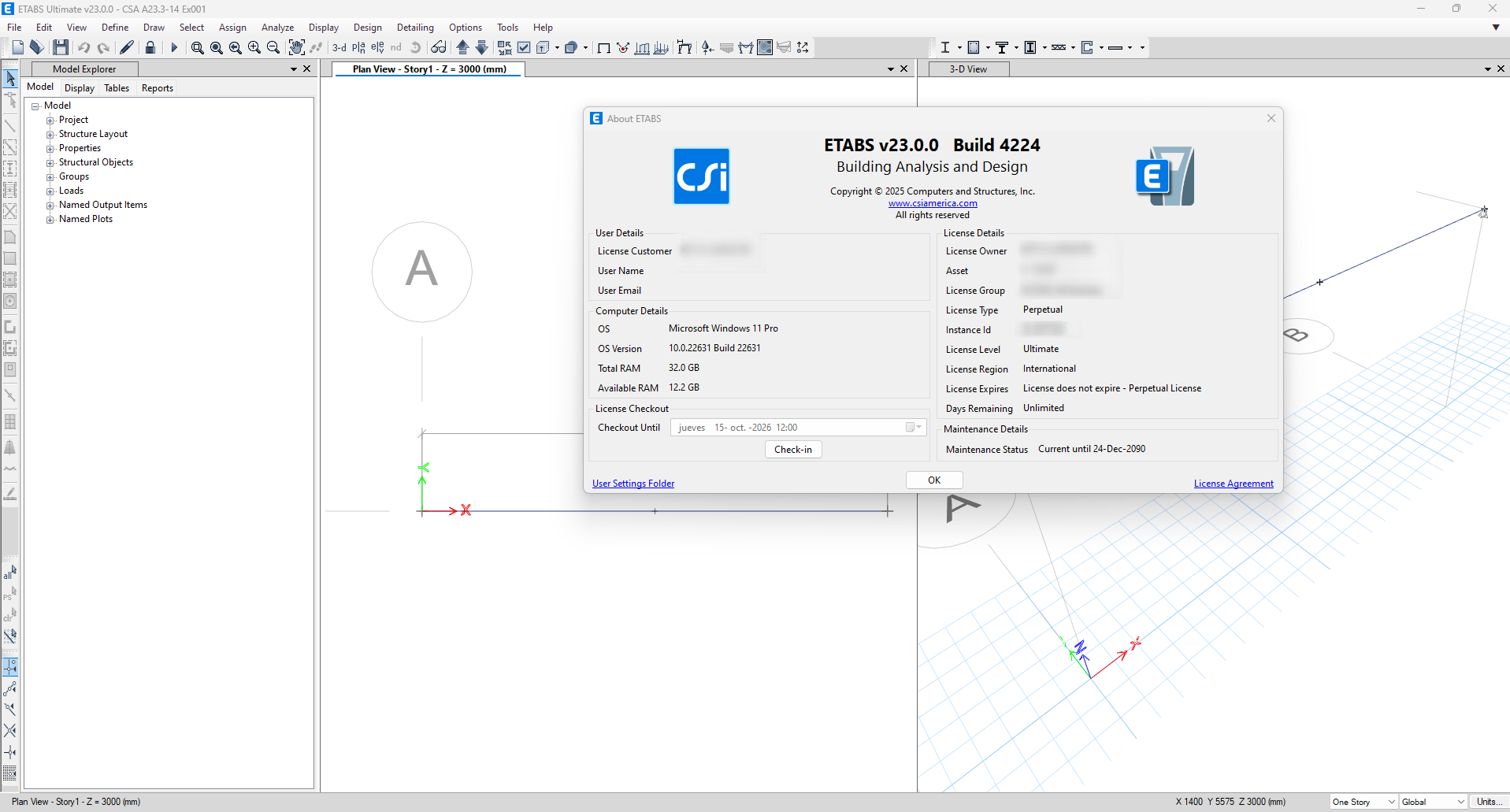Toggle perspective view with eyeglasses icon
This screenshot has height=812, width=1510.
(438, 47)
